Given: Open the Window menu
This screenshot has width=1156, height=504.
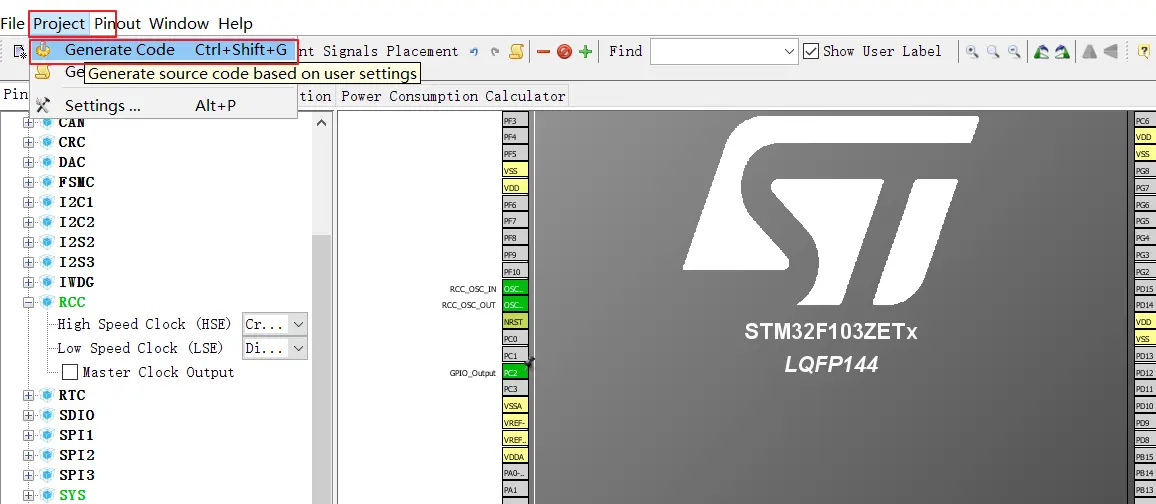Looking at the screenshot, I should point(179,24).
